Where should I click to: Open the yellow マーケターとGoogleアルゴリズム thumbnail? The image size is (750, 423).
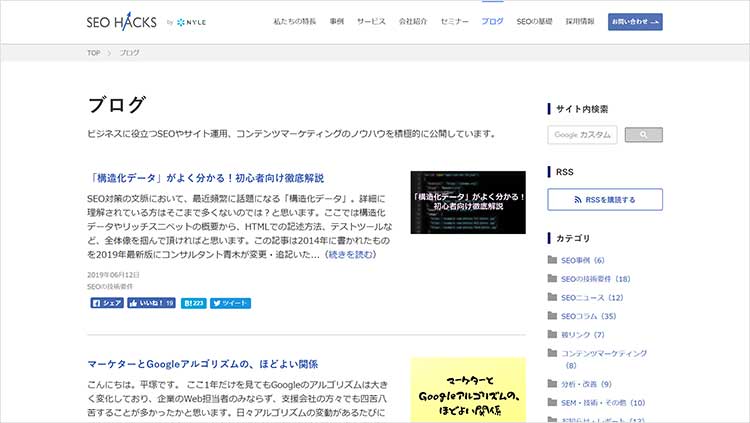[x=468, y=390]
